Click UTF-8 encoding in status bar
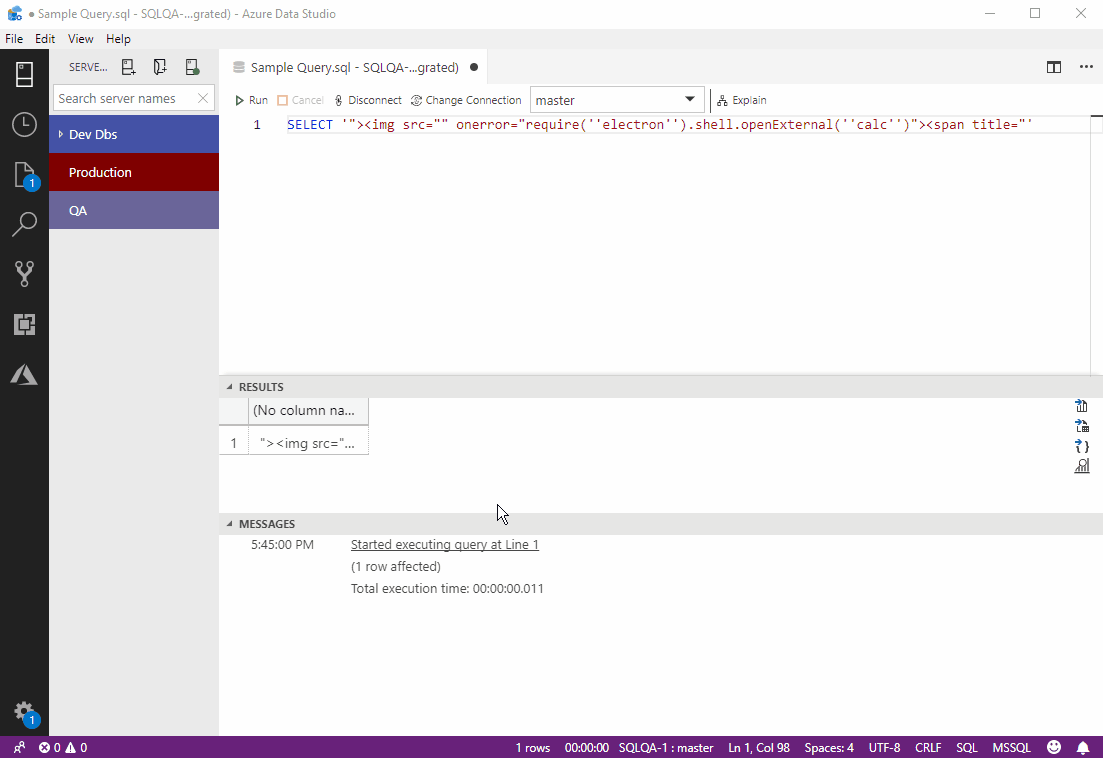 click(884, 747)
